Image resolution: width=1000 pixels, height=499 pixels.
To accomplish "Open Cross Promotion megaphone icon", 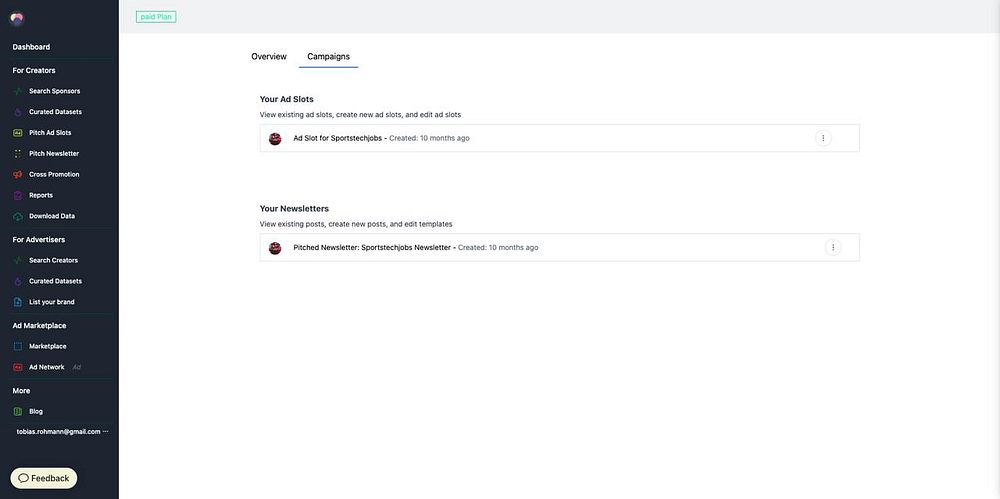I will pyautogui.click(x=18, y=175).
